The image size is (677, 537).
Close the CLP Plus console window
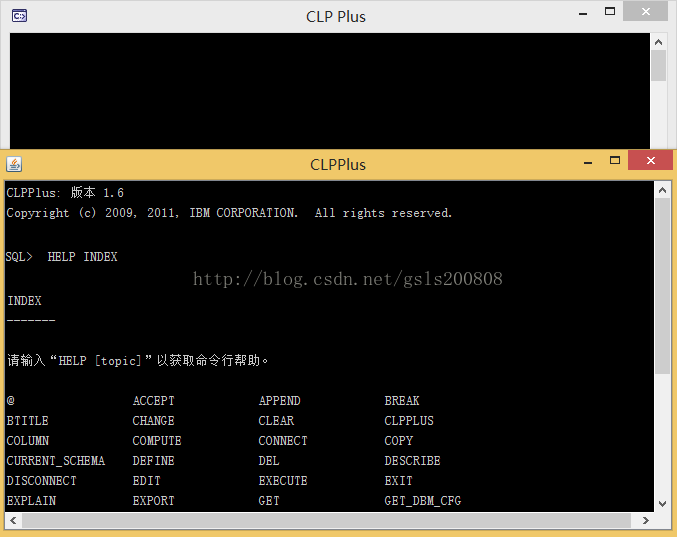click(x=645, y=12)
